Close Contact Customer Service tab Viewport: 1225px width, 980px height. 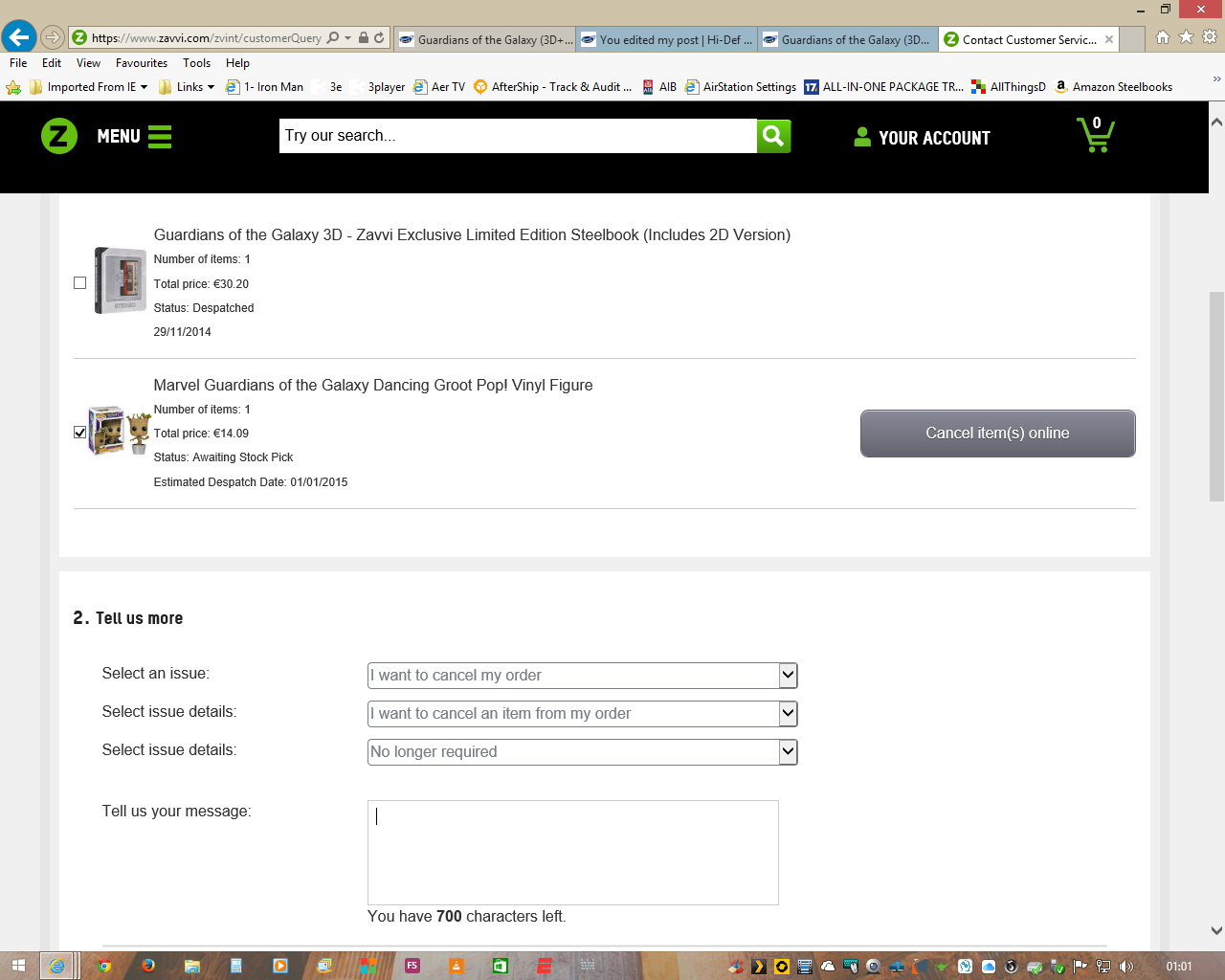tap(1109, 39)
